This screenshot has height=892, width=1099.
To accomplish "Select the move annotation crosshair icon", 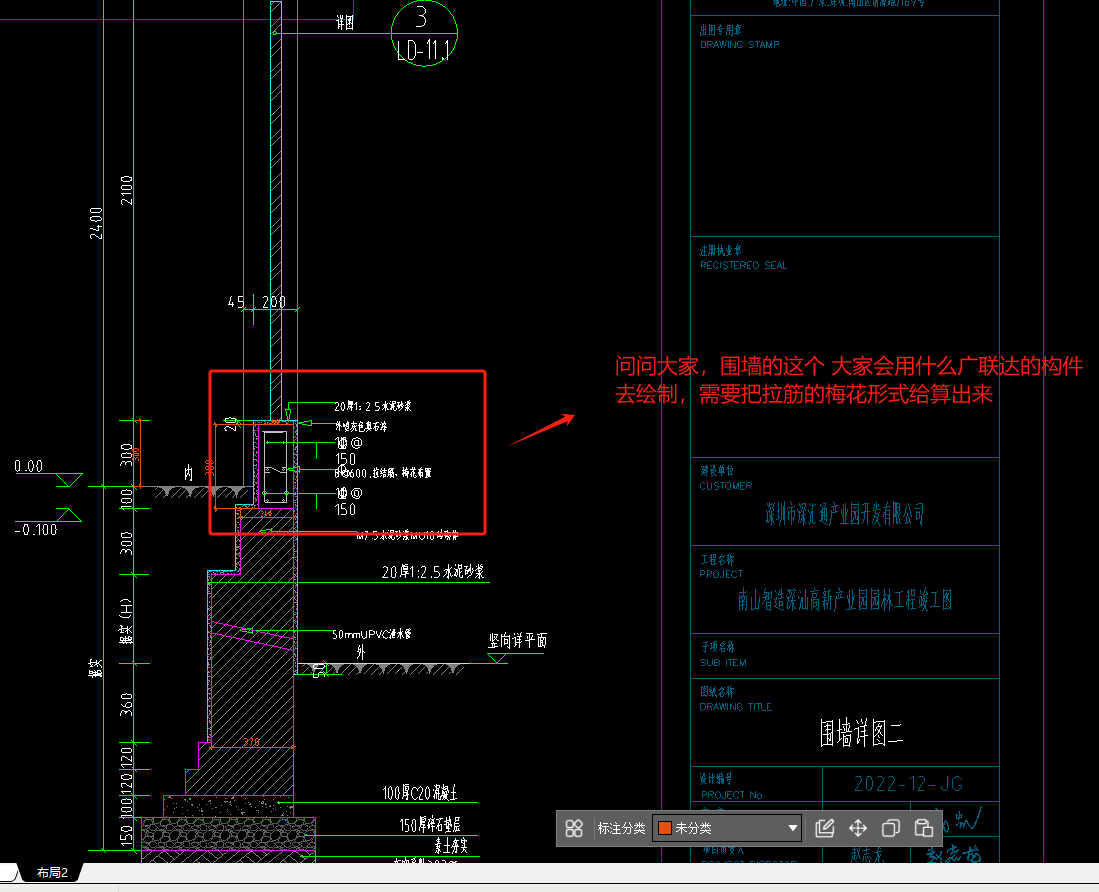I will [858, 828].
